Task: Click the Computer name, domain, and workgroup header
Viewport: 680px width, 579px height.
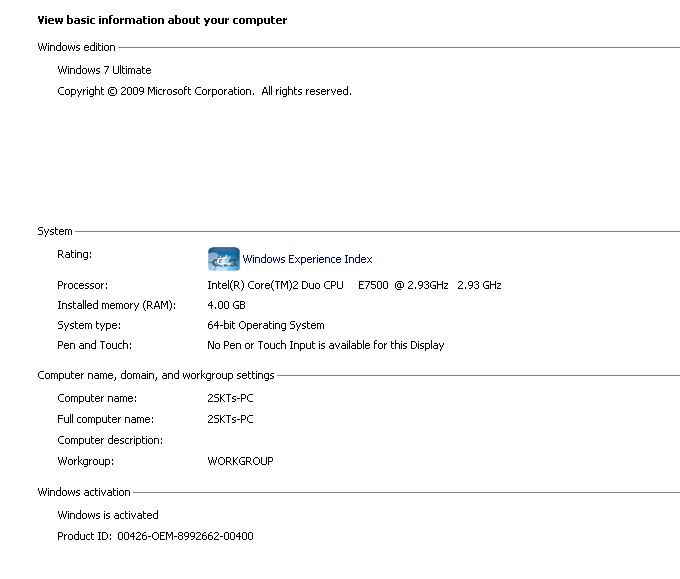Action: [x=155, y=375]
